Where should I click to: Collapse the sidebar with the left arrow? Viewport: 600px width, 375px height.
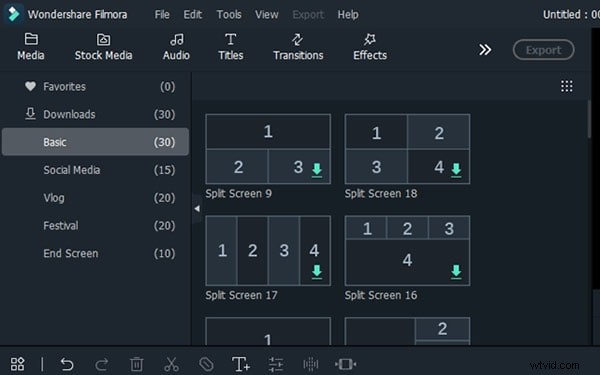click(197, 209)
